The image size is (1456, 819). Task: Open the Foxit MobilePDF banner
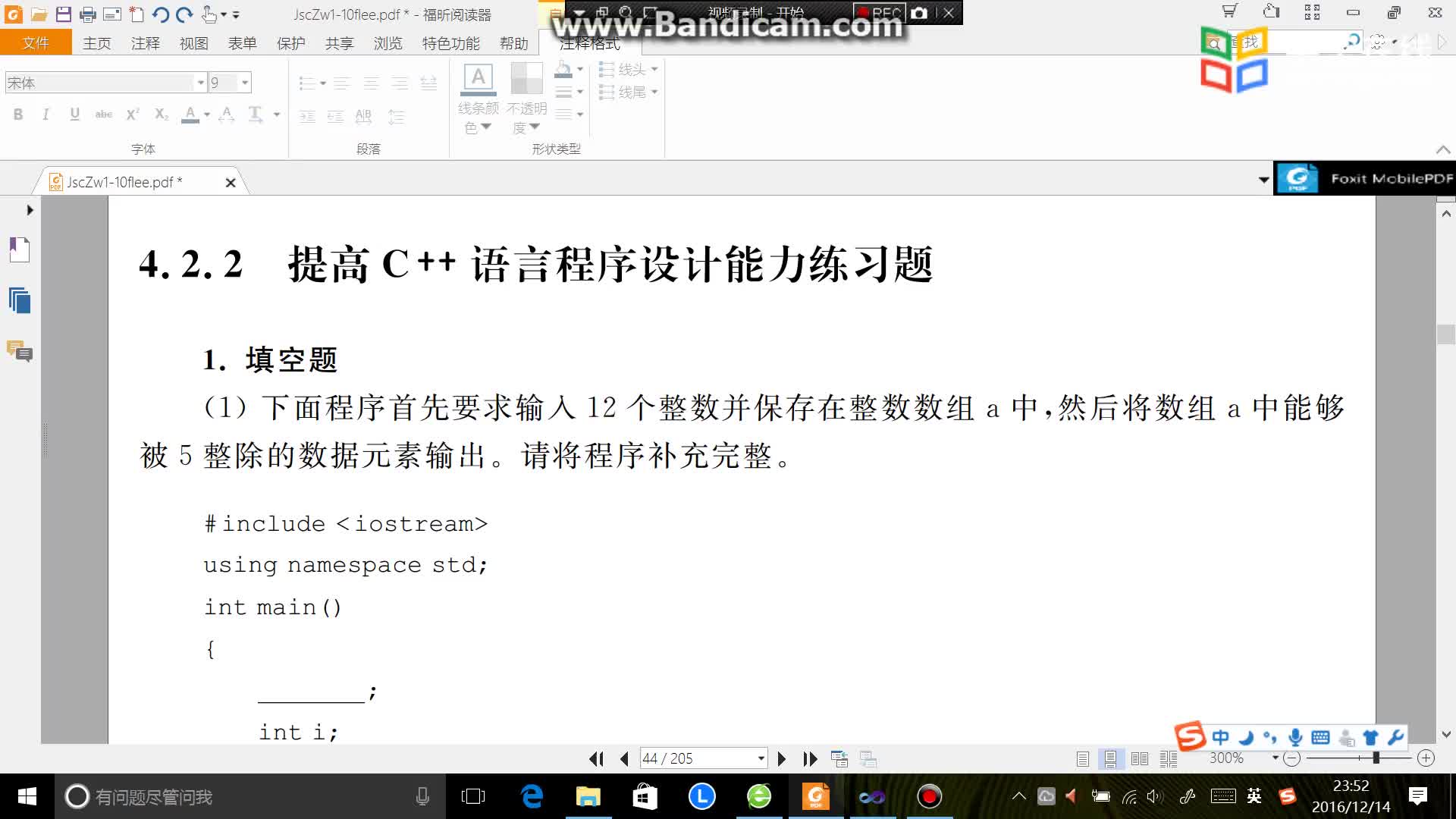(x=1365, y=178)
